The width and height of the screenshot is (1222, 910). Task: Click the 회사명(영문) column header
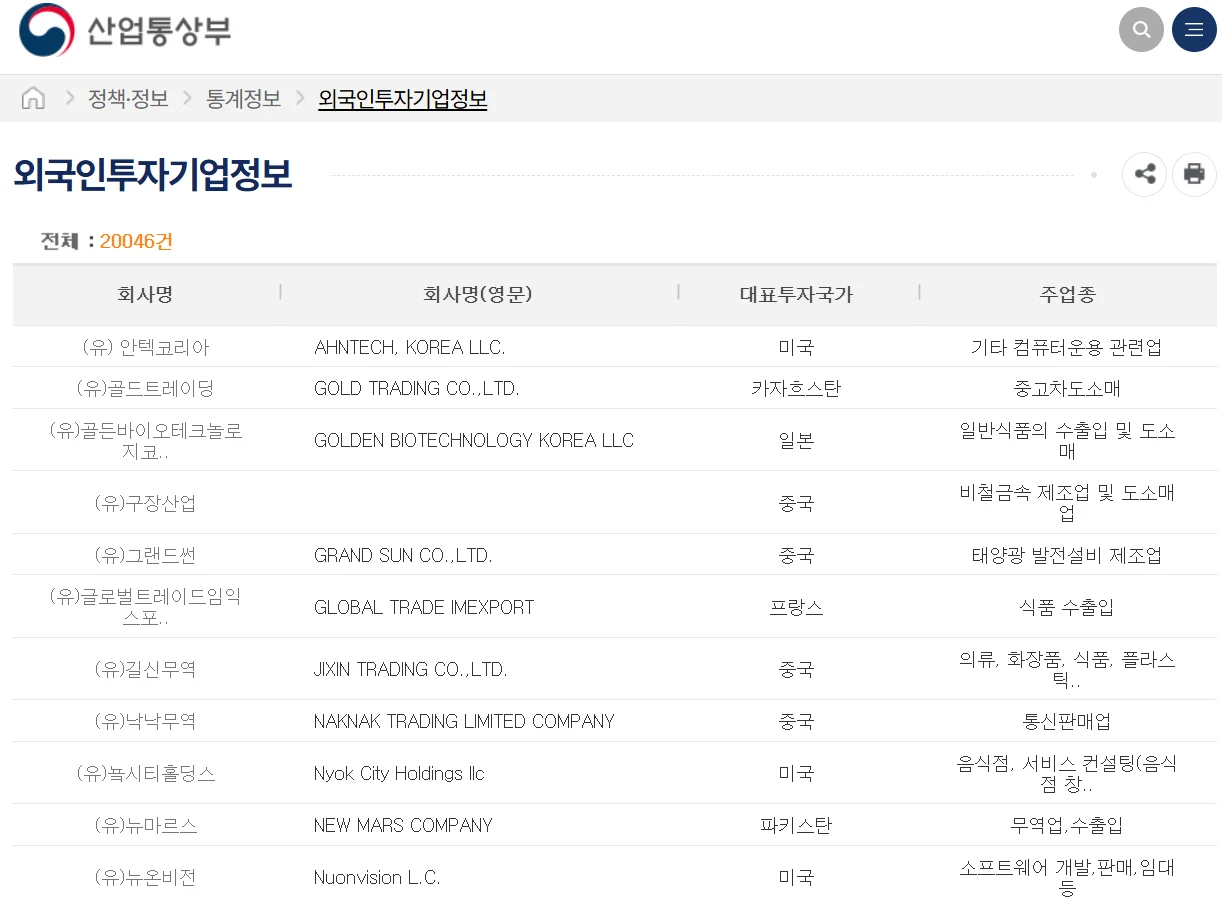click(x=478, y=294)
